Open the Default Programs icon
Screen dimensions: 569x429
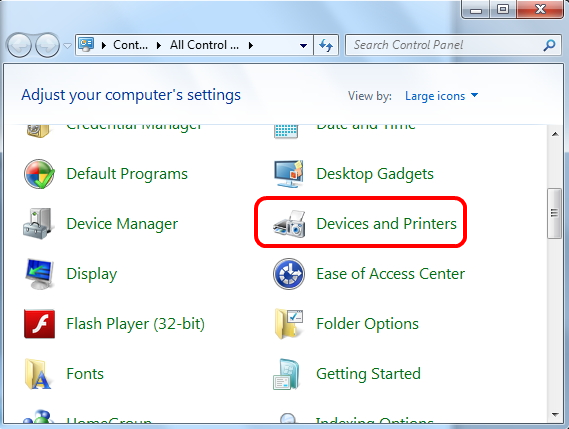tap(39, 174)
